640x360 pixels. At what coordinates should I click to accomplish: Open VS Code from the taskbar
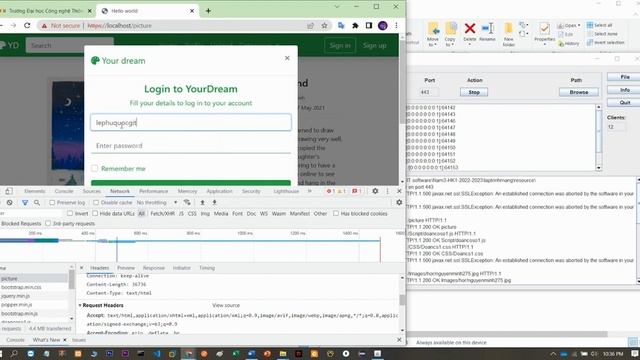click(157, 353)
